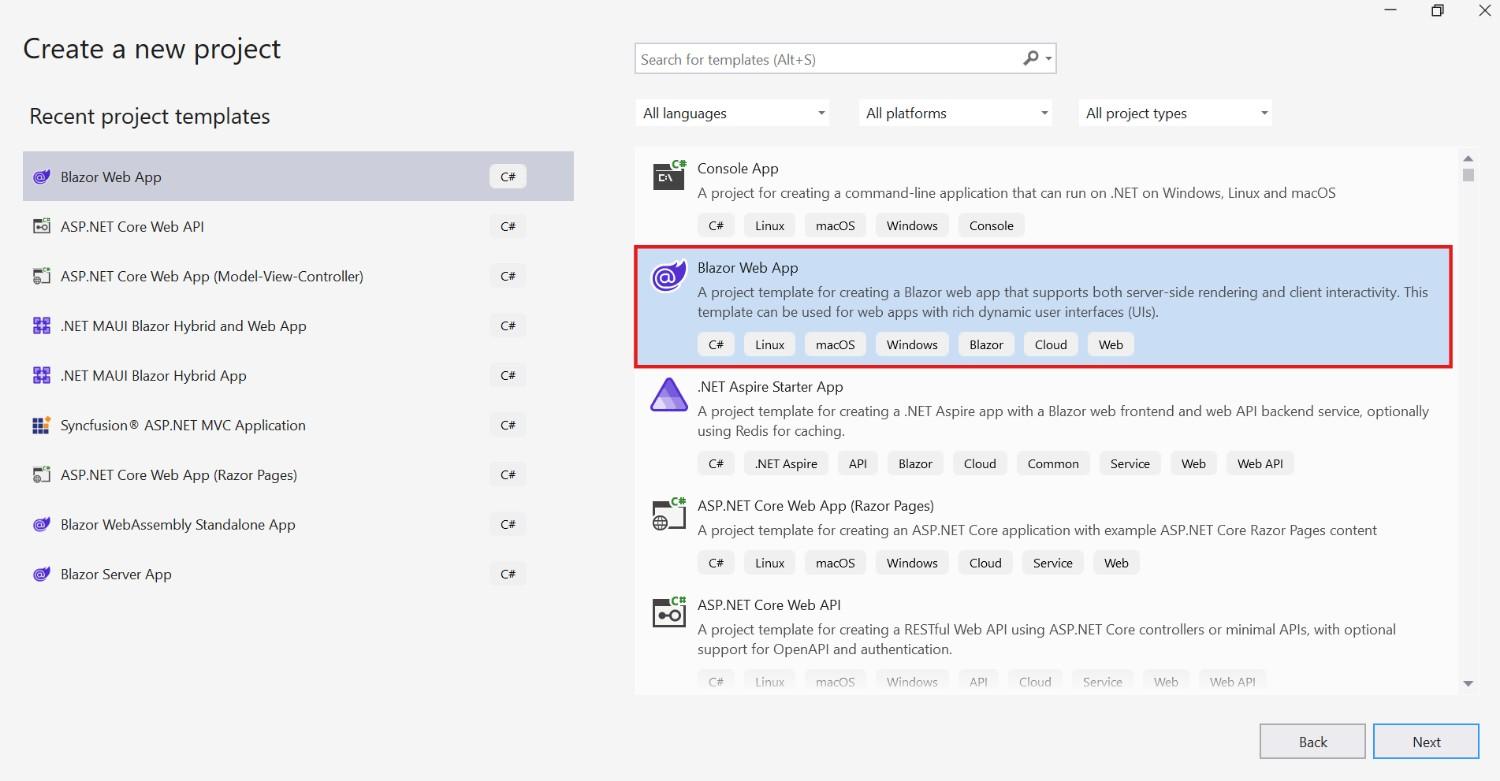
Task: Expand the search options arrow beside magnifier
Action: [x=1048, y=60]
